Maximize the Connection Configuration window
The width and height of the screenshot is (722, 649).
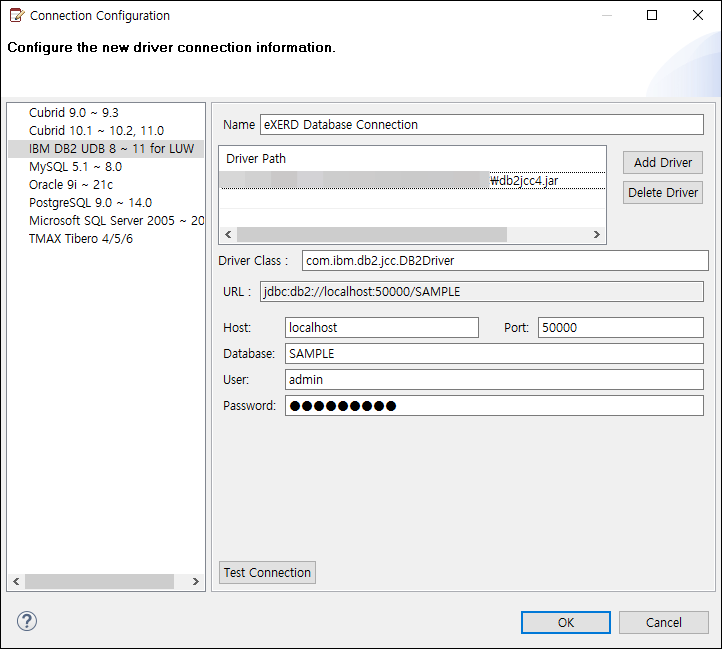tap(652, 15)
